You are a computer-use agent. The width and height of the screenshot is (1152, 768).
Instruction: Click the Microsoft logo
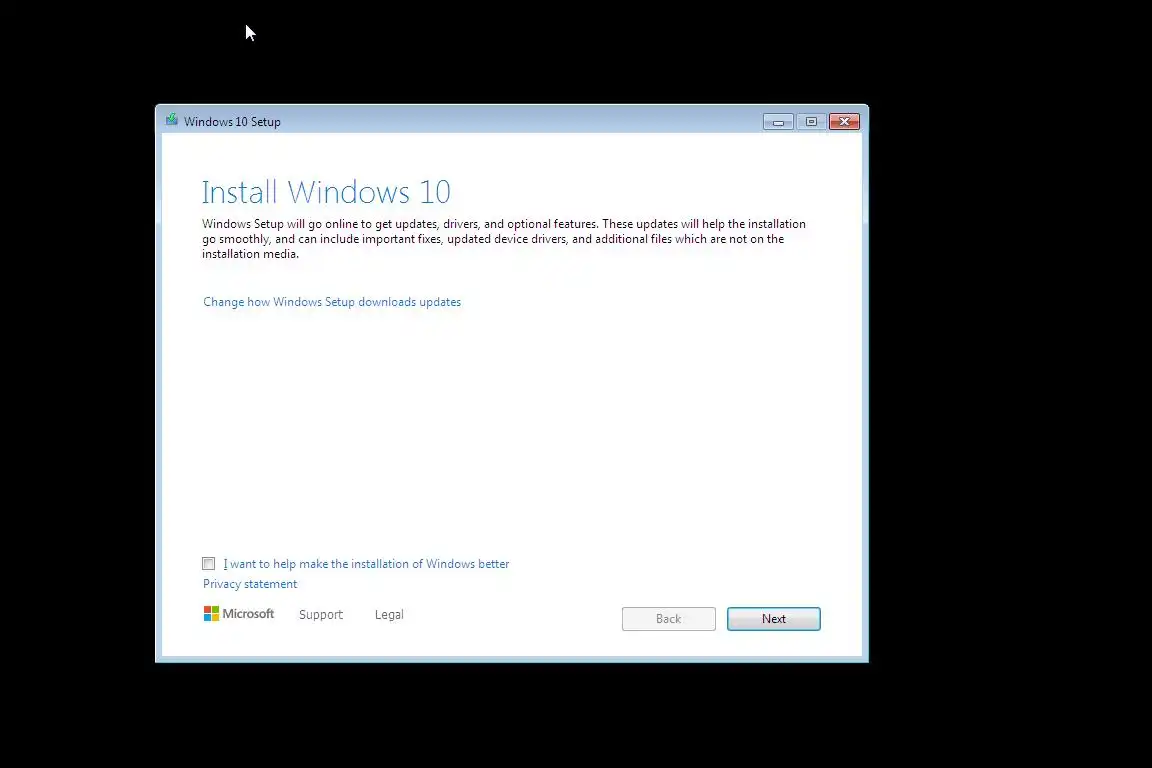click(x=239, y=614)
